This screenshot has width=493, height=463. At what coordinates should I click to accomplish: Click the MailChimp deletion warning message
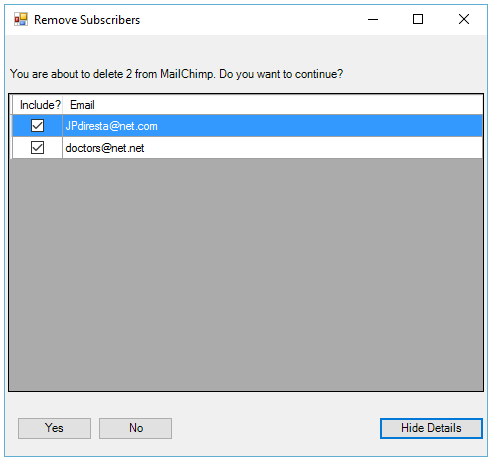(x=176, y=74)
